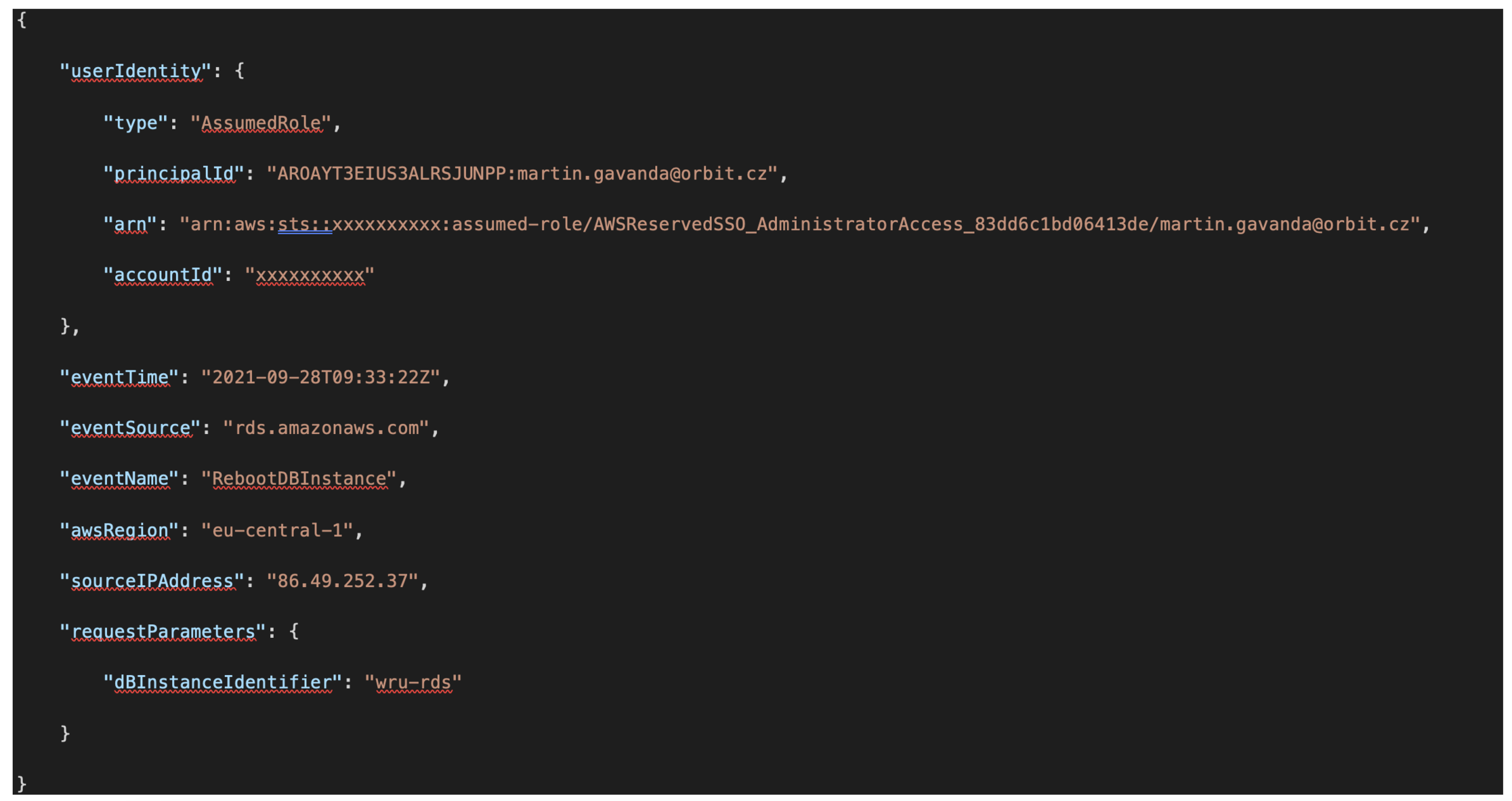This screenshot has height=801, width=1512.
Task: Click the principalId key name
Action: coord(173,174)
